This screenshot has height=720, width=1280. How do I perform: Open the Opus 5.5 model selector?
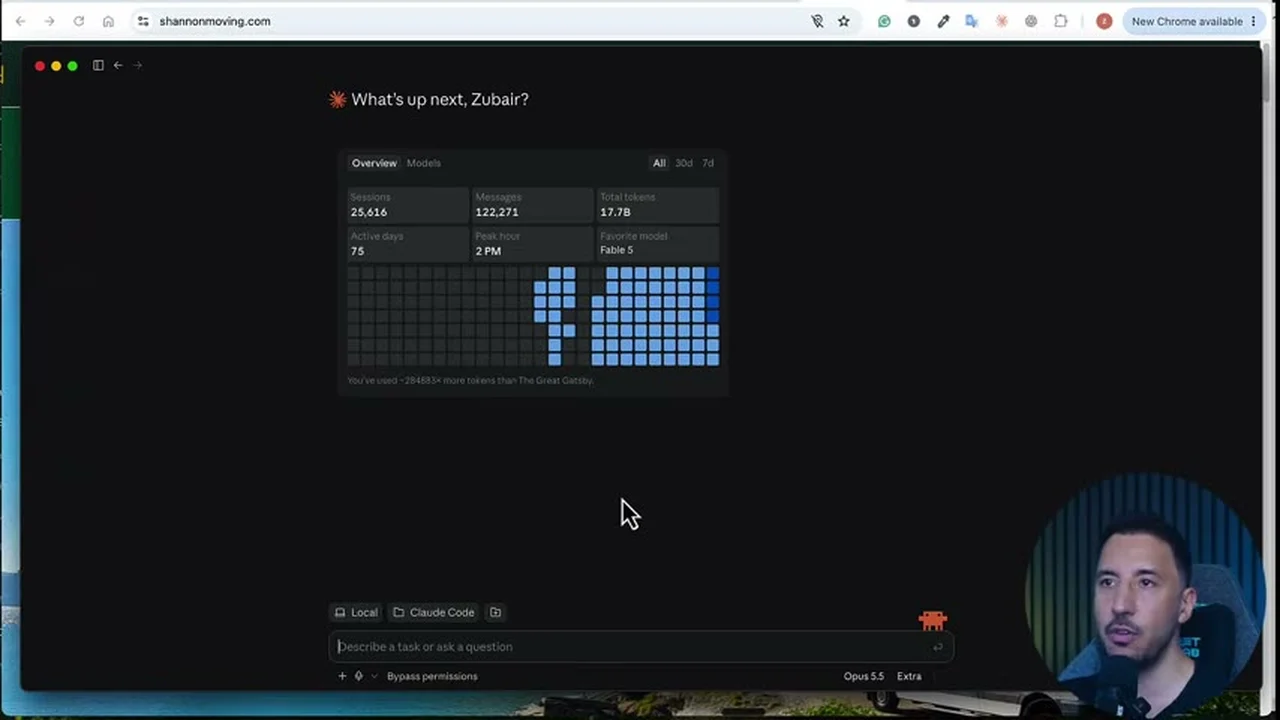pos(864,676)
